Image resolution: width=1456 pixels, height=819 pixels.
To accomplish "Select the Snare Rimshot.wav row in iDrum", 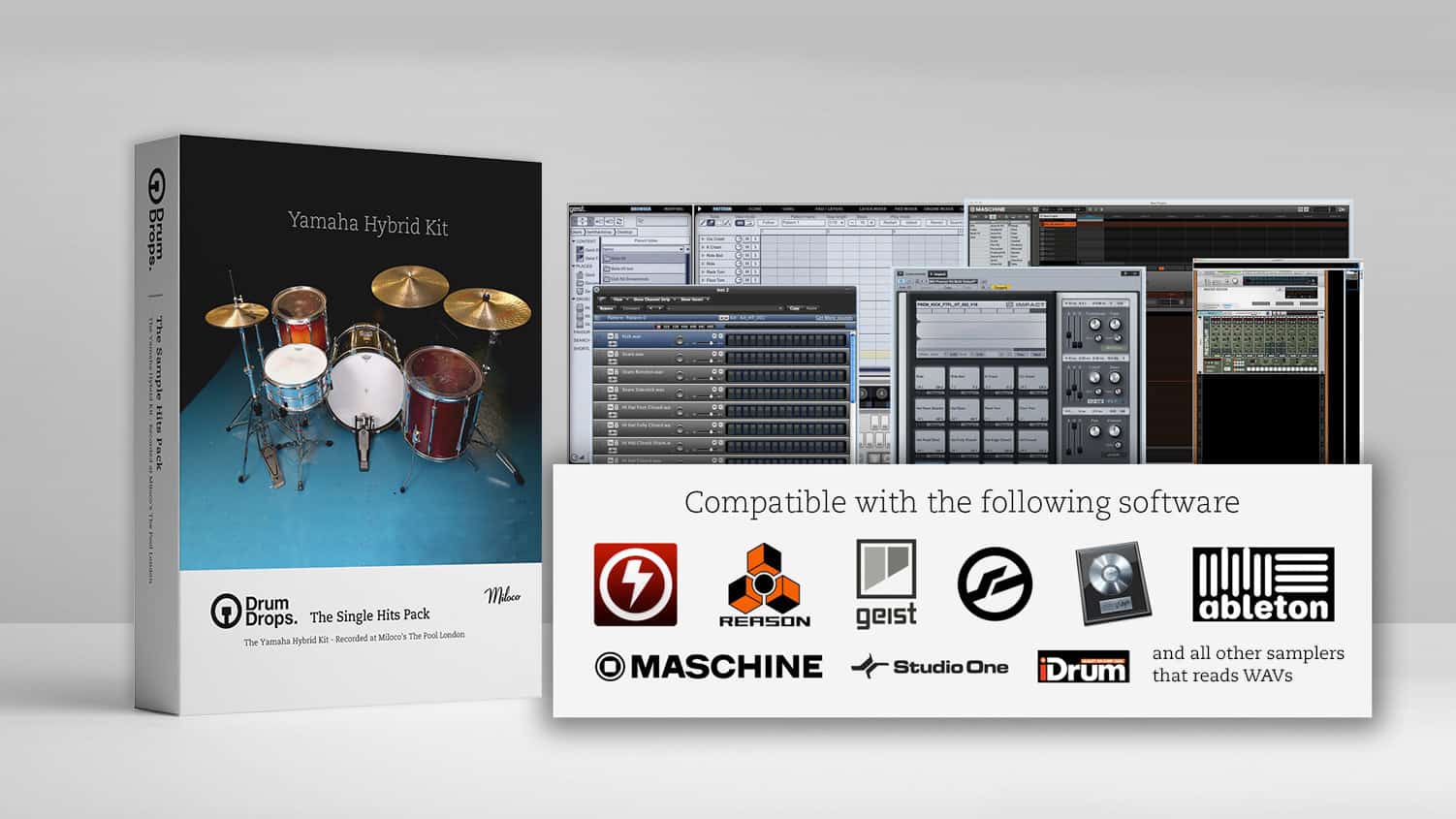I will tap(722, 373).
